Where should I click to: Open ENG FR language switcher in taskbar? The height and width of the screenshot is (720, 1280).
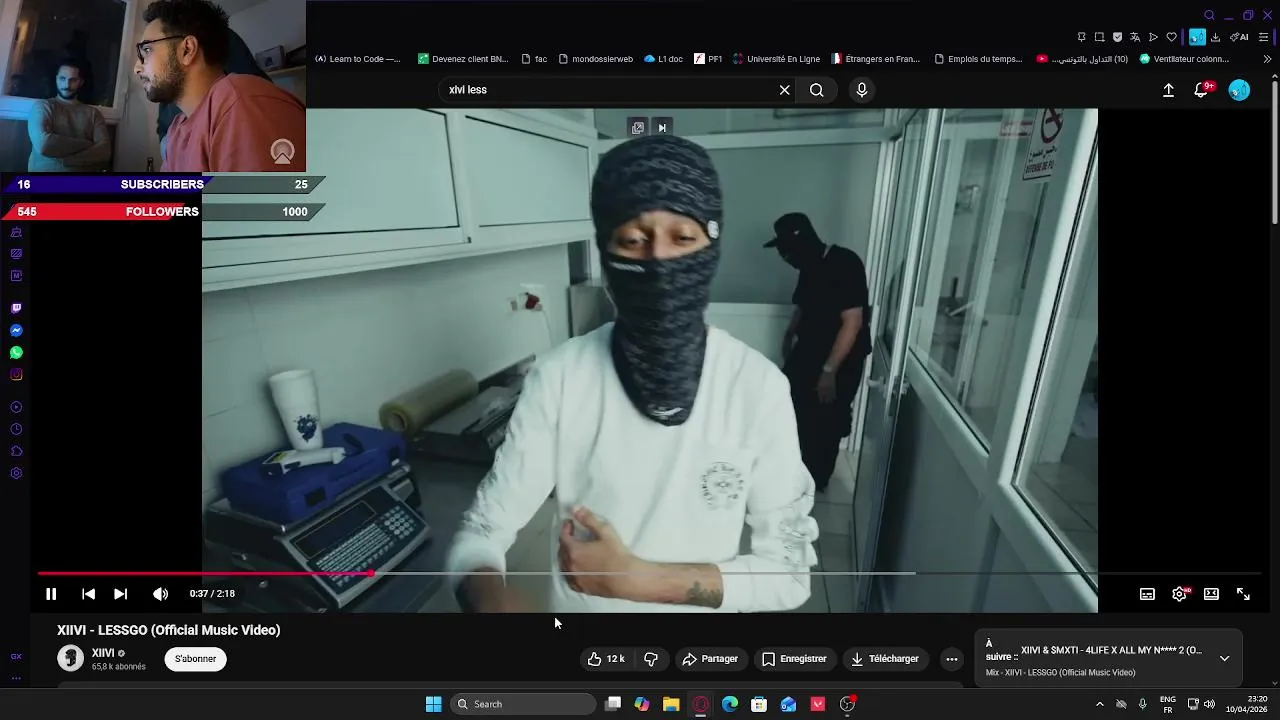[1167, 704]
